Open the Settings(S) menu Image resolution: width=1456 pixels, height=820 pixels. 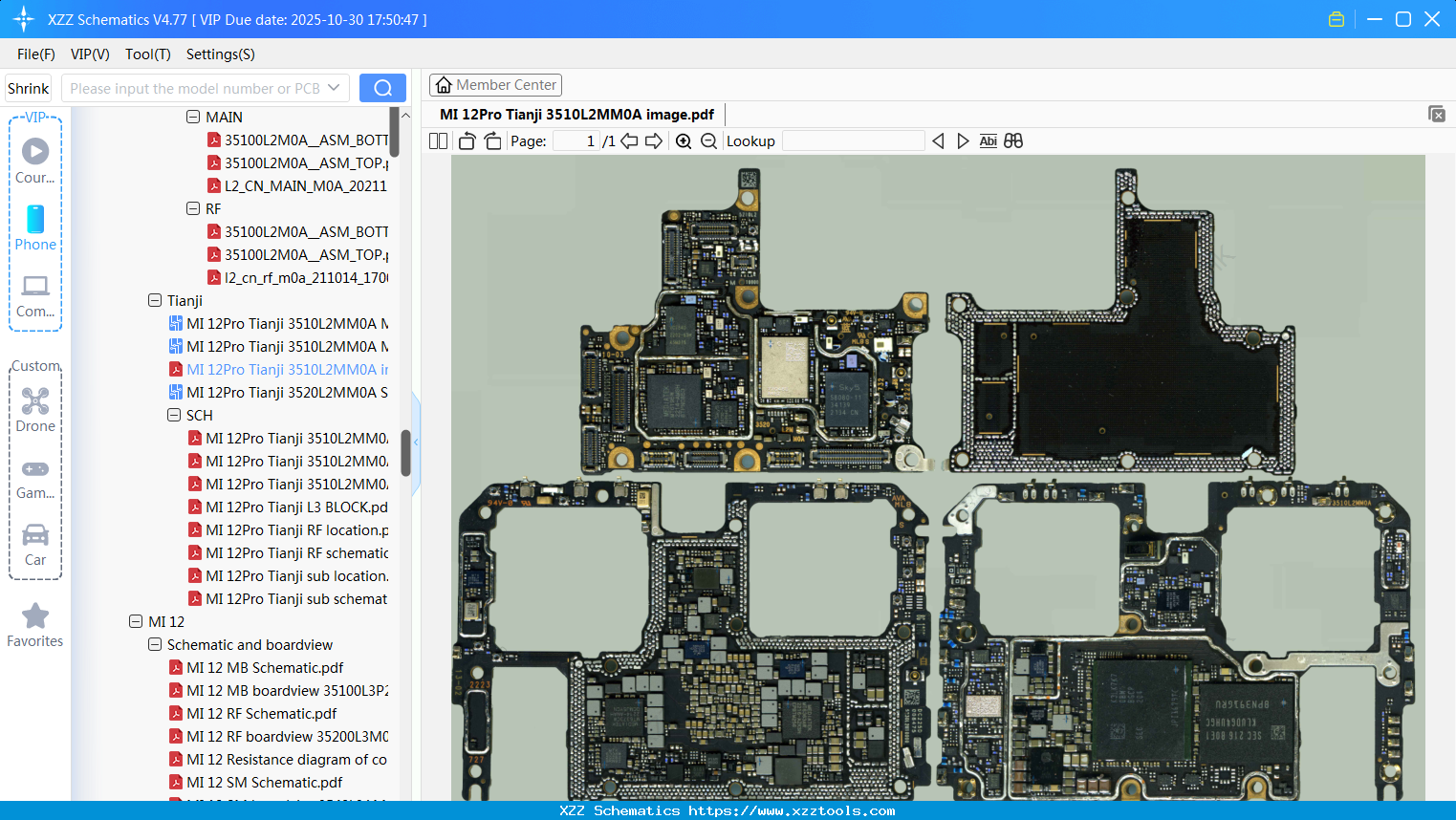(220, 54)
